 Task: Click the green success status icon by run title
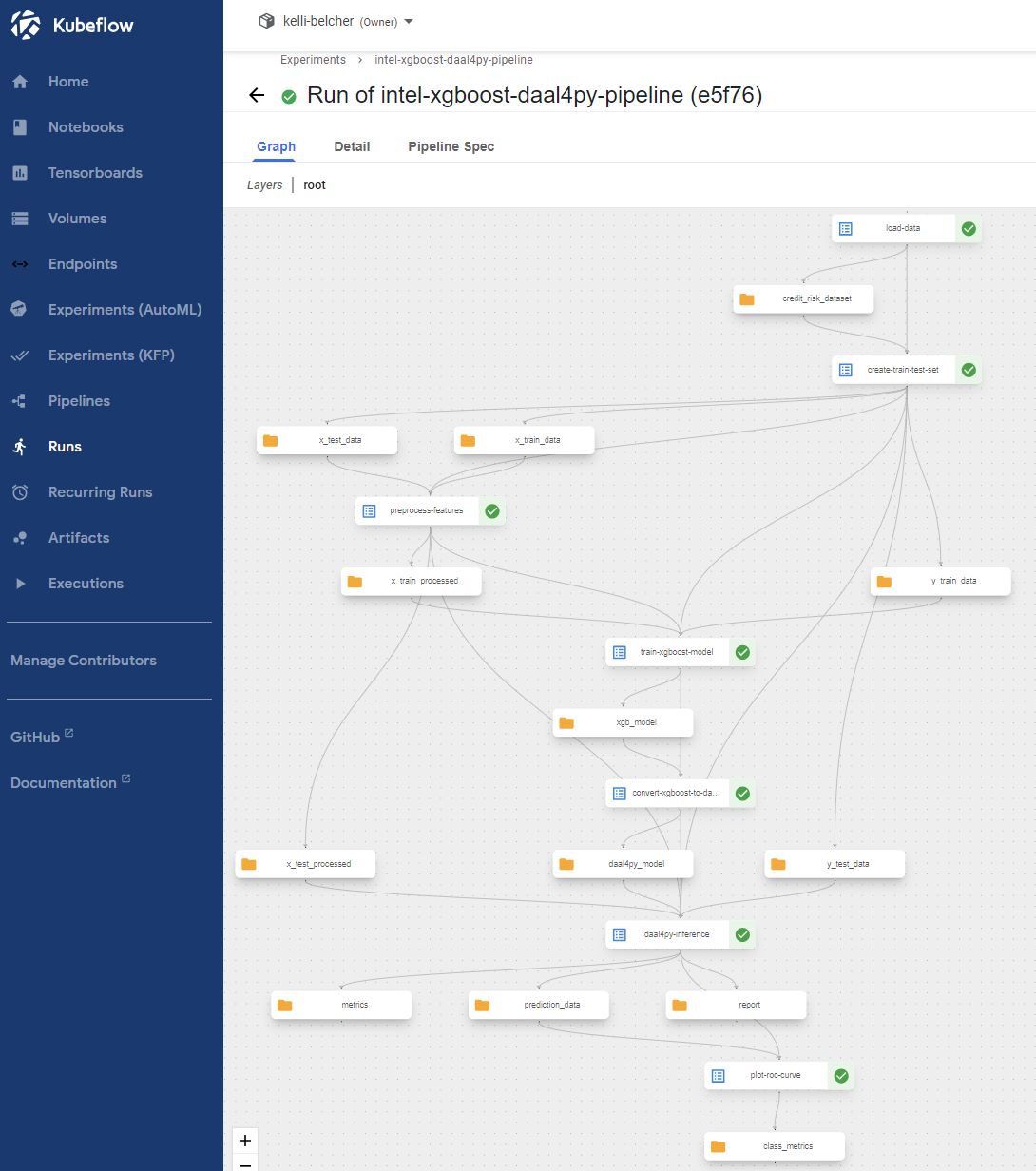pos(289,96)
